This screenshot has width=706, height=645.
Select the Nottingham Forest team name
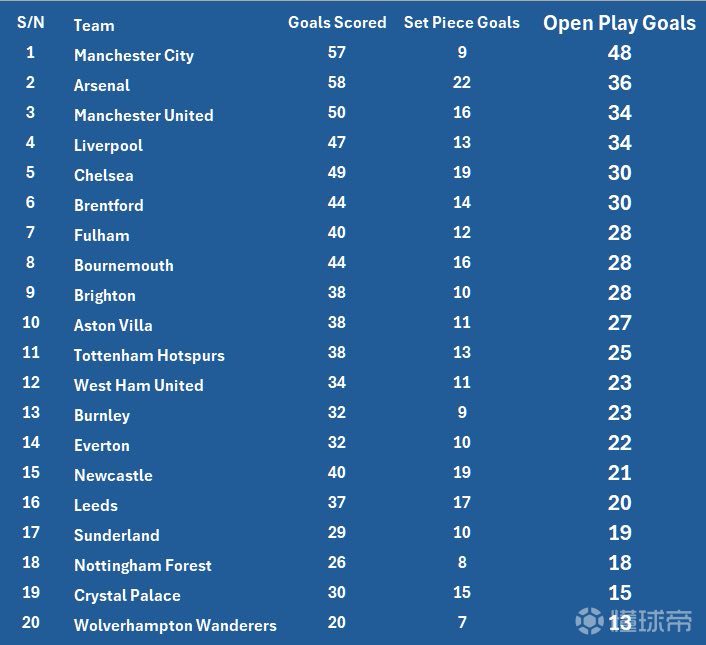pos(143,565)
